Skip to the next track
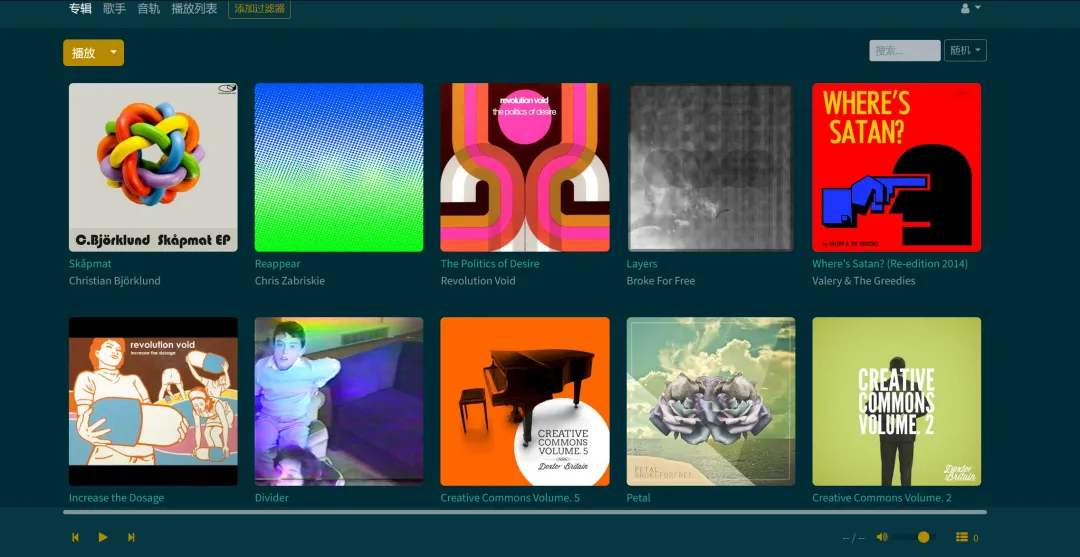The height and width of the screenshot is (557, 1080). pyautogui.click(x=131, y=537)
